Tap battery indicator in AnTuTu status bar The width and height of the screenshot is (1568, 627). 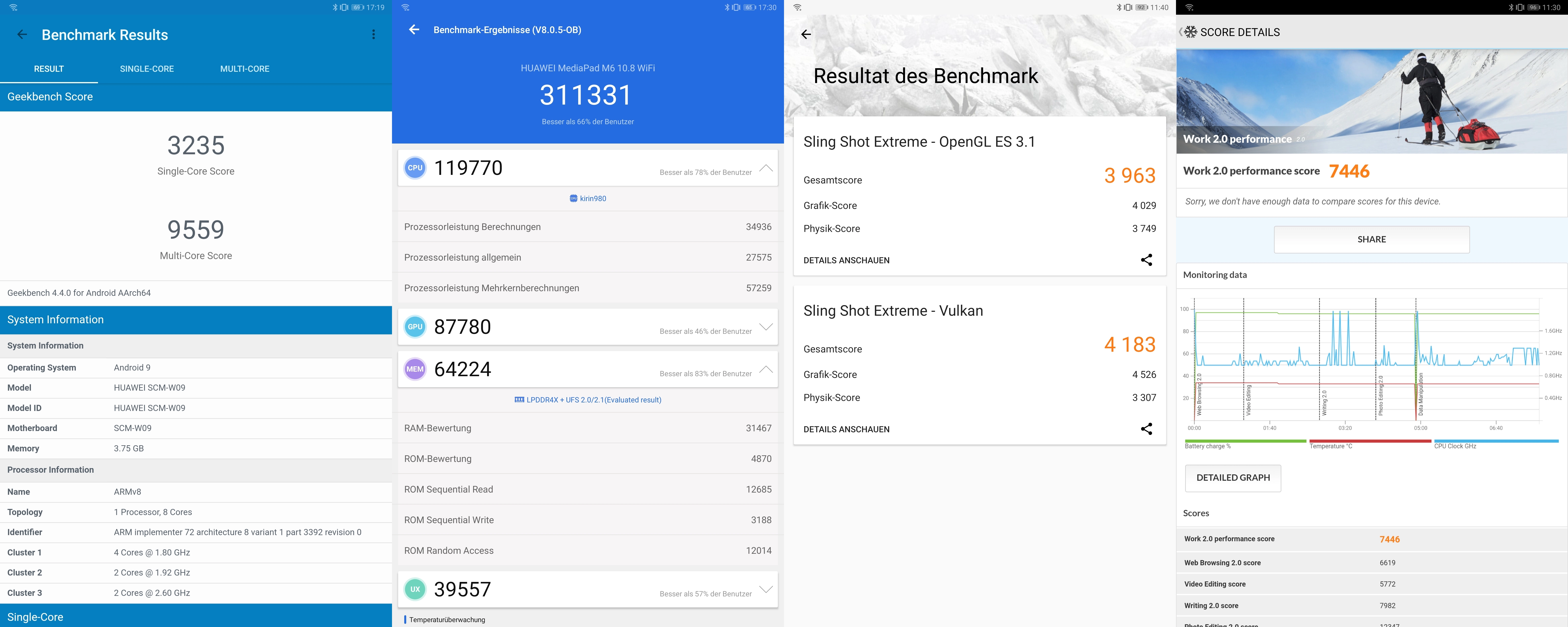(749, 7)
